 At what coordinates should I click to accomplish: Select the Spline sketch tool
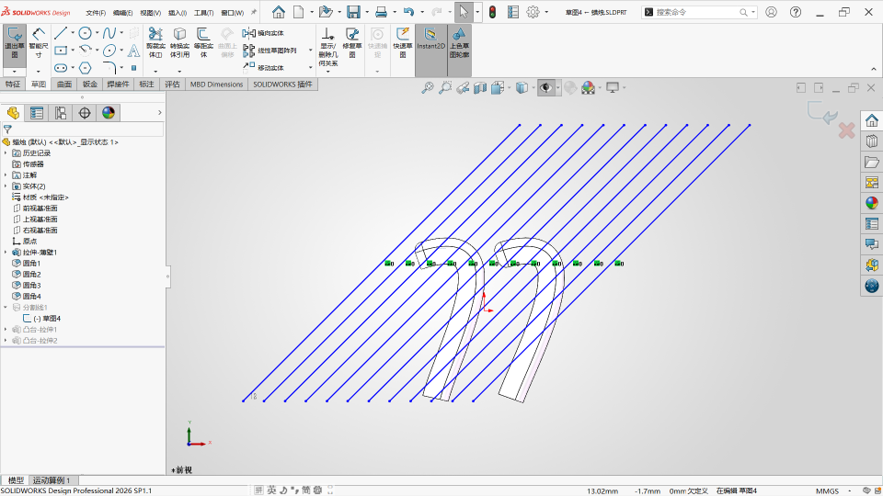pyautogui.click(x=109, y=33)
